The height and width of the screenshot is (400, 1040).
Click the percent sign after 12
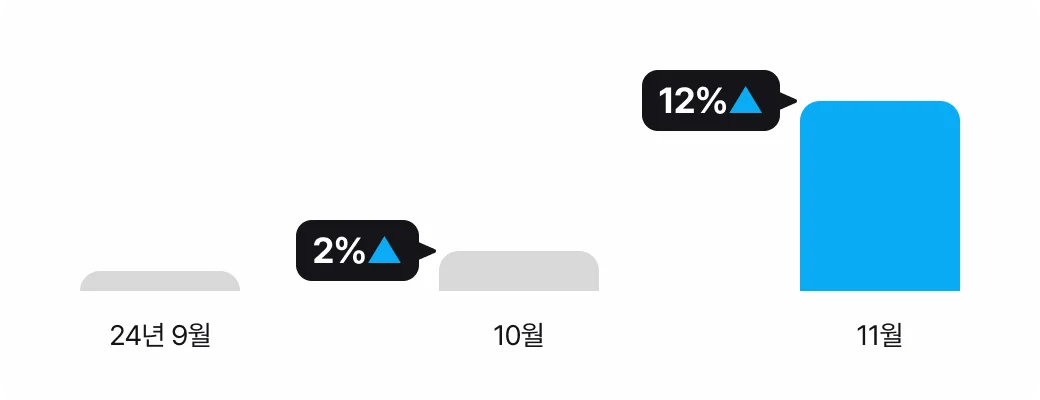point(710,101)
